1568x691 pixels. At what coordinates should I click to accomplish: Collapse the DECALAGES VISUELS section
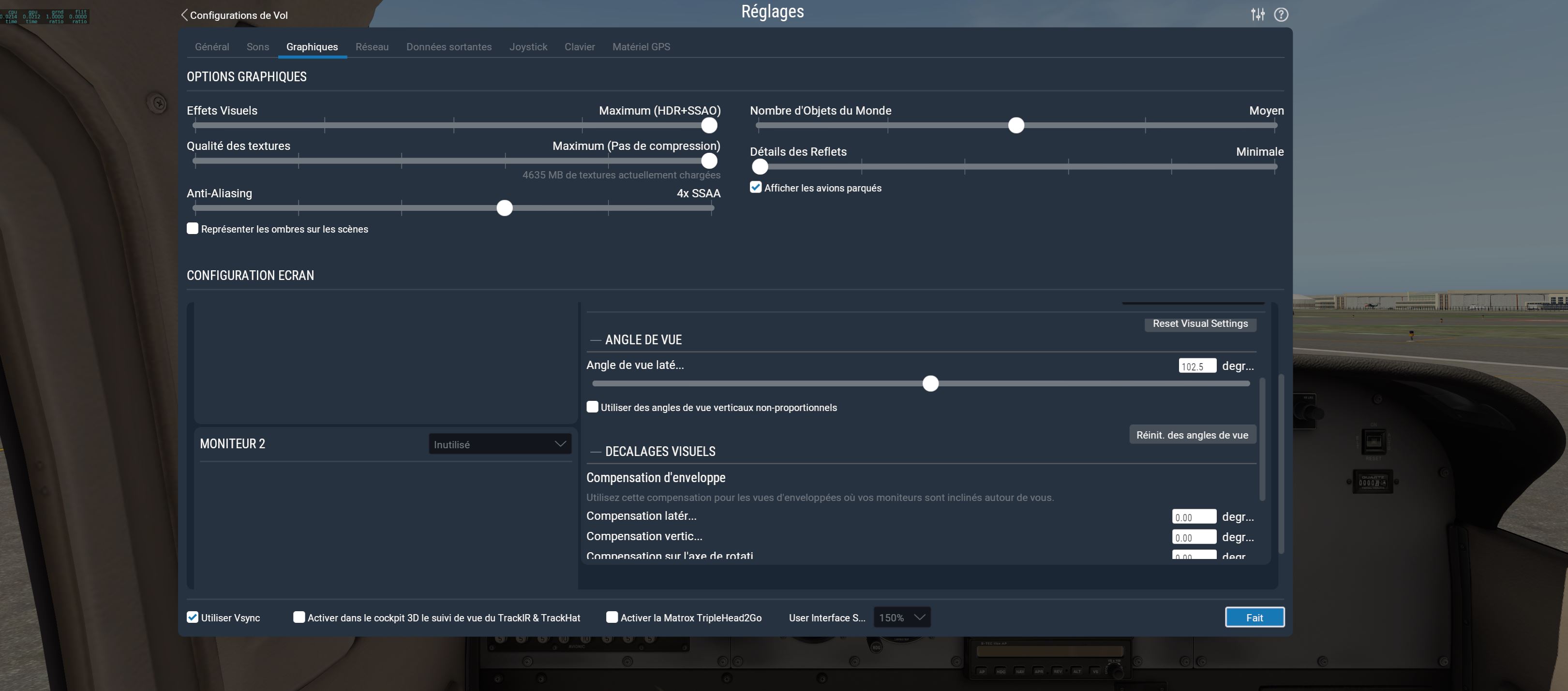(x=596, y=451)
